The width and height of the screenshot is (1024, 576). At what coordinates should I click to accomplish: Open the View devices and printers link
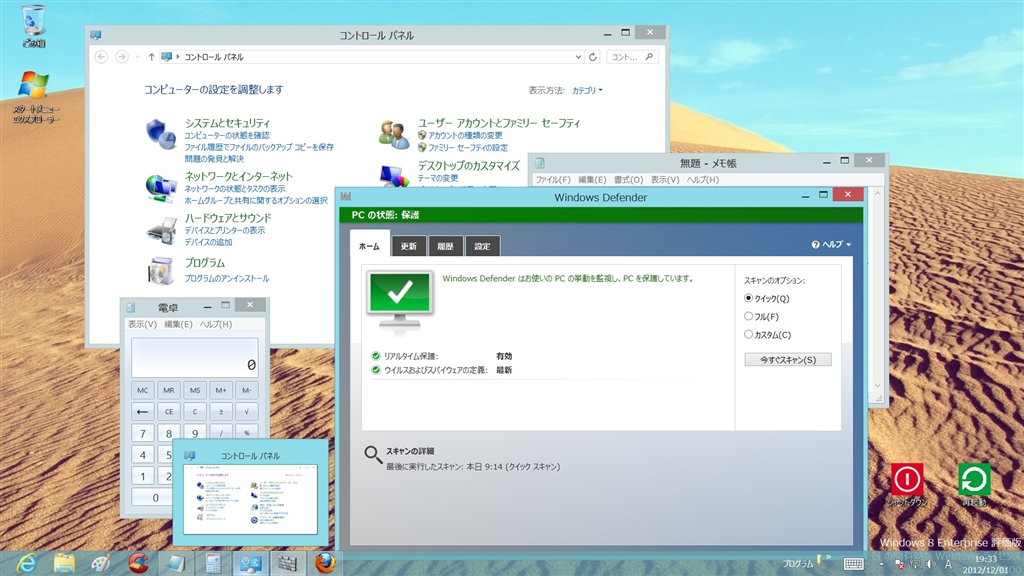pos(225,231)
